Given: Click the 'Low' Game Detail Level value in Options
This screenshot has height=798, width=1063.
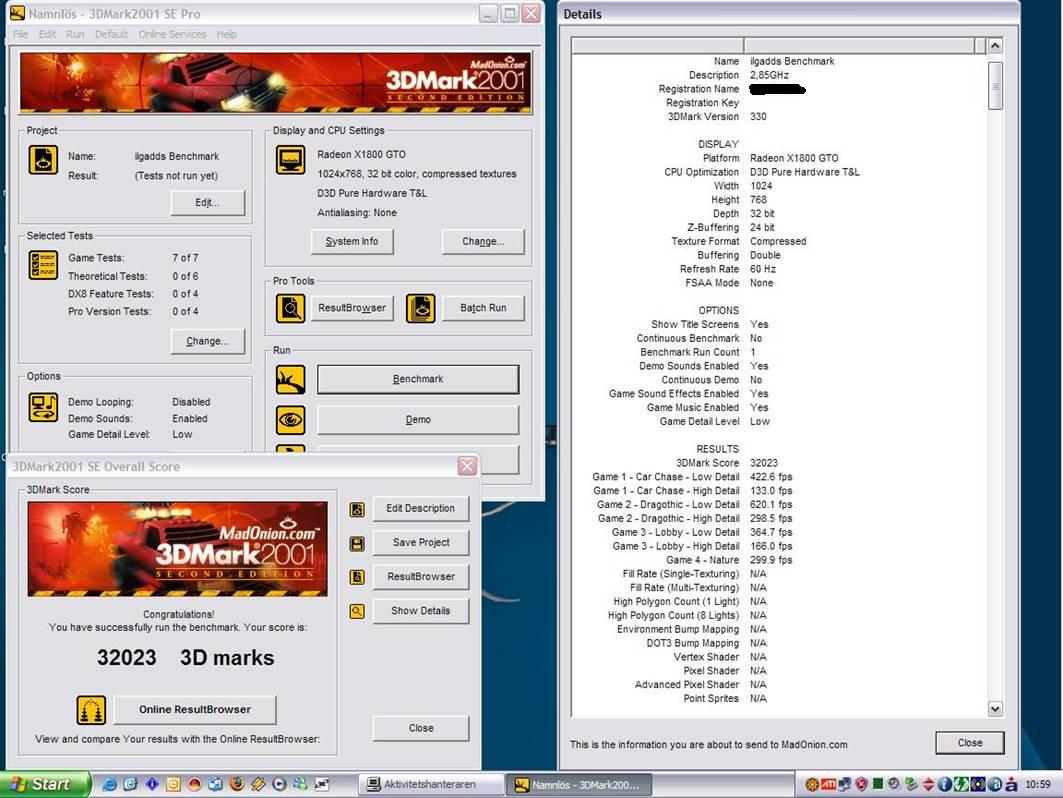Looking at the screenshot, I should click(x=182, y=435).
